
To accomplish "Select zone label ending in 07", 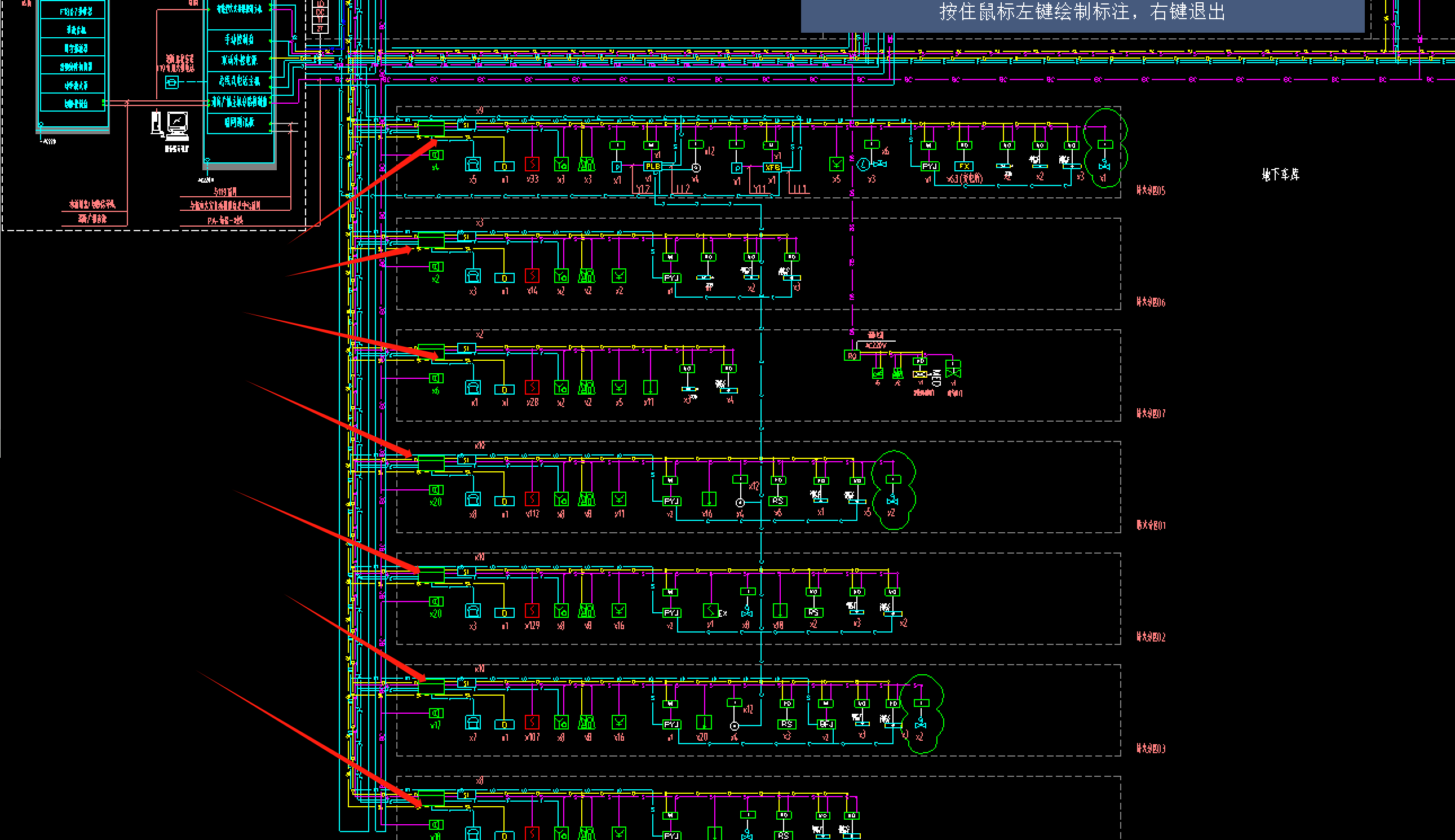I will point(1151,413).
